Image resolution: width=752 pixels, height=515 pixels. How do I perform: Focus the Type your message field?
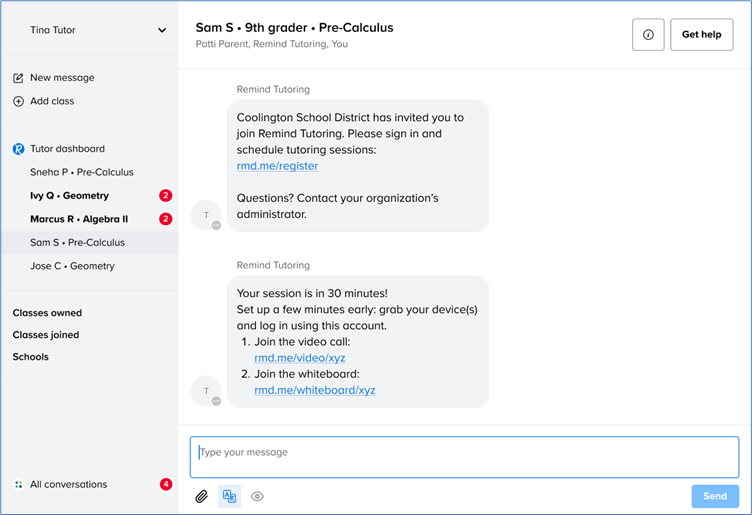(464, 457)
